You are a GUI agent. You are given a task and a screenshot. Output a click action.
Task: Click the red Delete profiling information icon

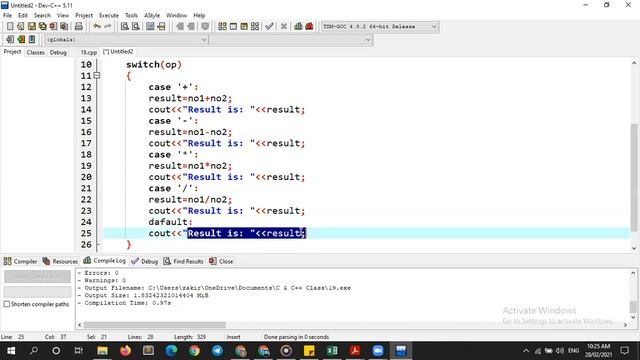coord(309,27)
